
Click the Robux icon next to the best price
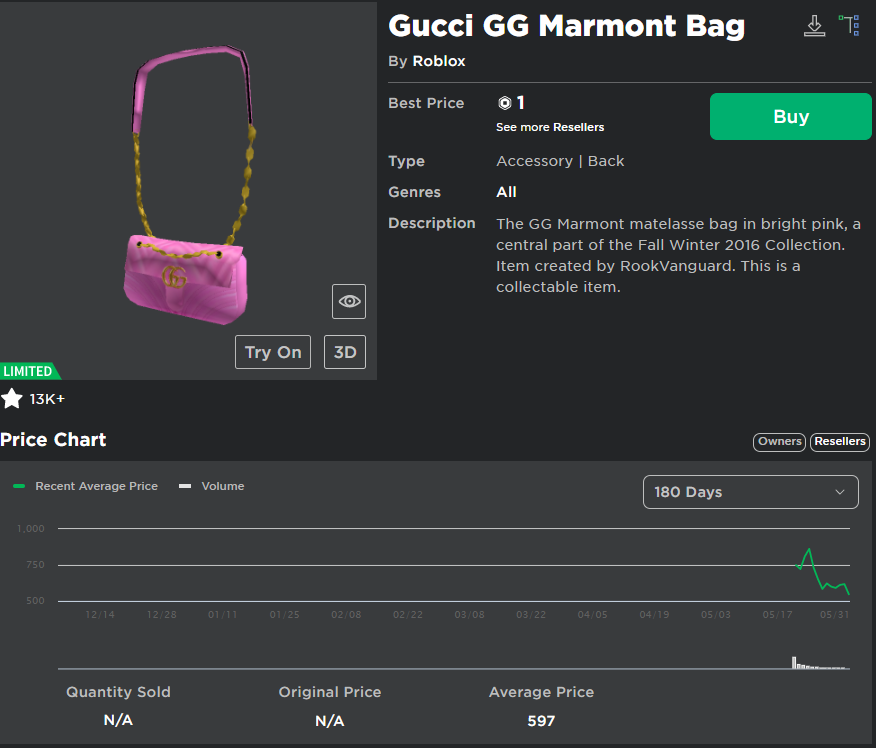point(504,103)
